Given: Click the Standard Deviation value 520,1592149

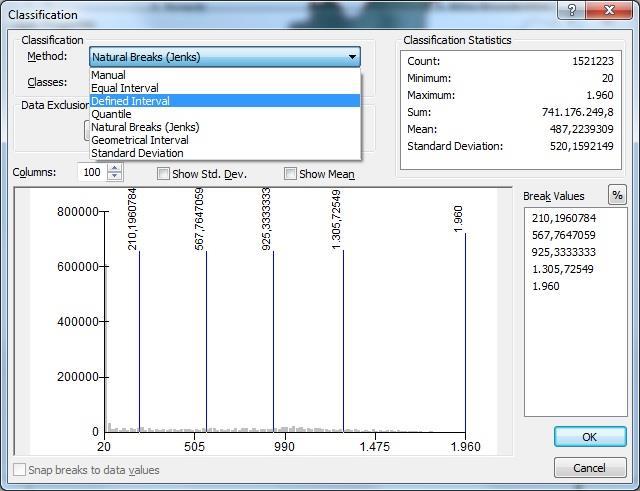Looking at the screenshot, I should [581, 147].
